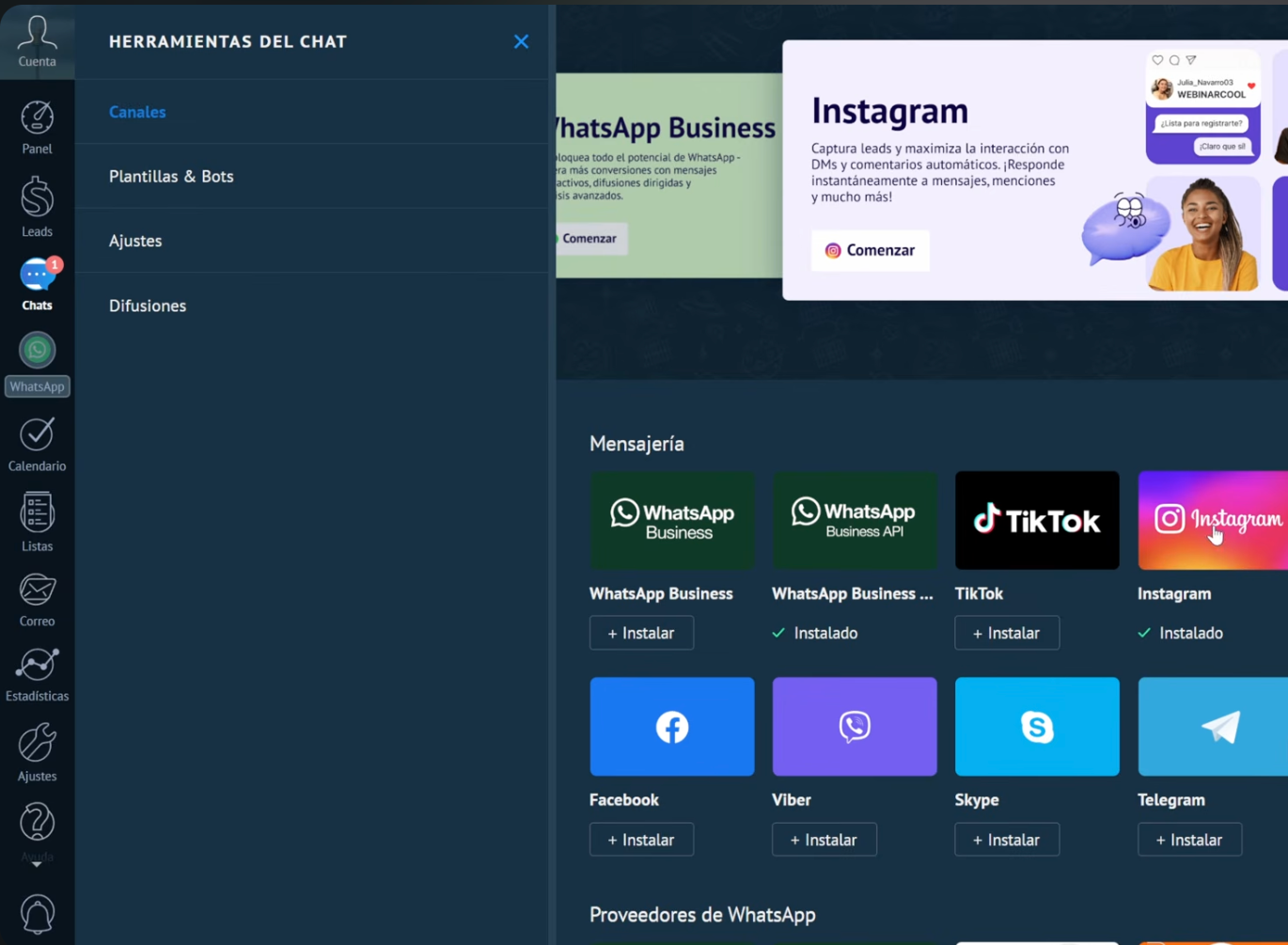Click the Skype name label
This screenshot has height=945, width=1288.
click(977, 800)
